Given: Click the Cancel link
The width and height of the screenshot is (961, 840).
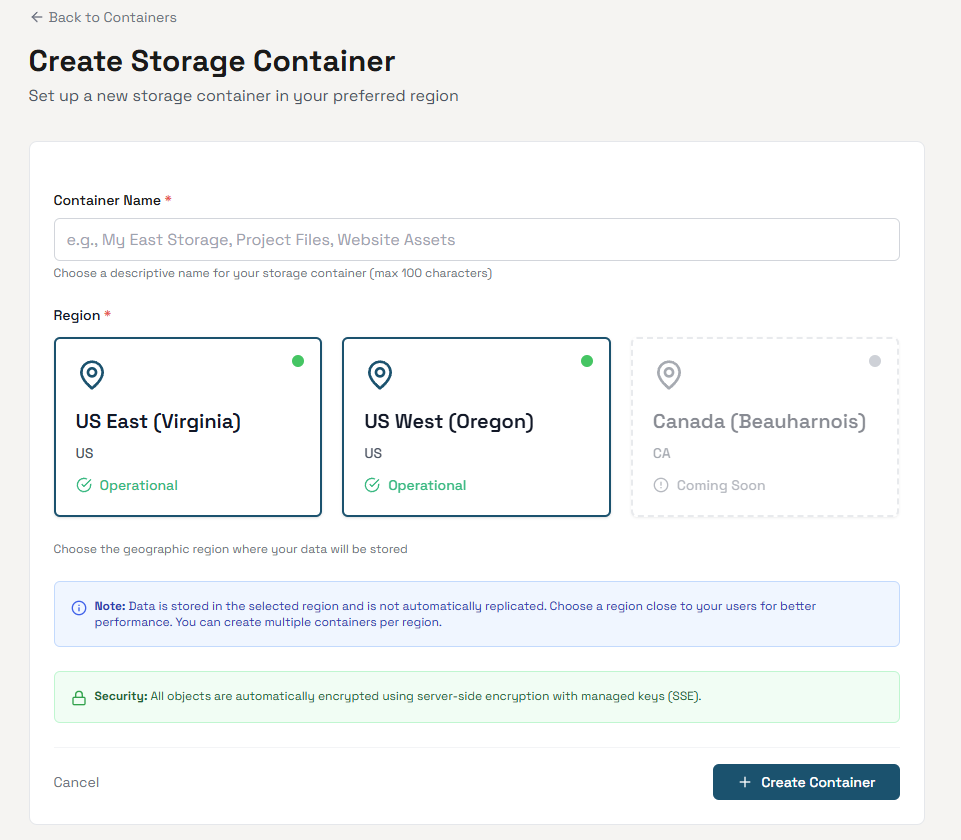Looking at the screenshot, I should (76, 782).
